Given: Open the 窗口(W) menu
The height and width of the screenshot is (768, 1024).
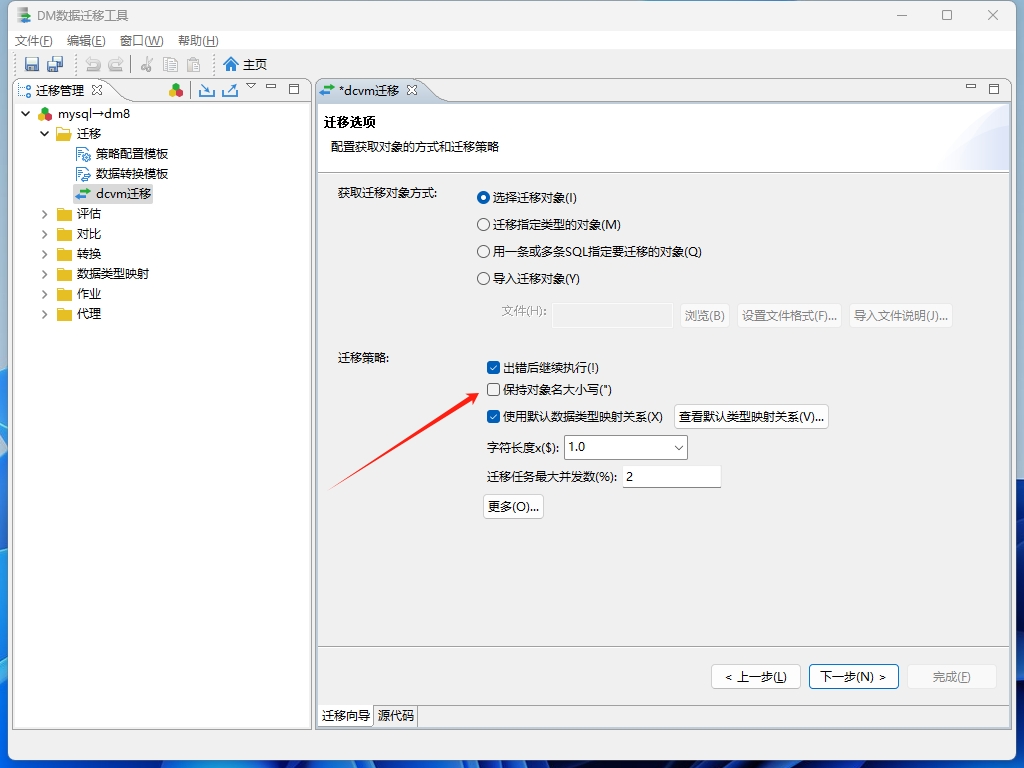Looking at the screenshot, I should [x=141, y=40].
